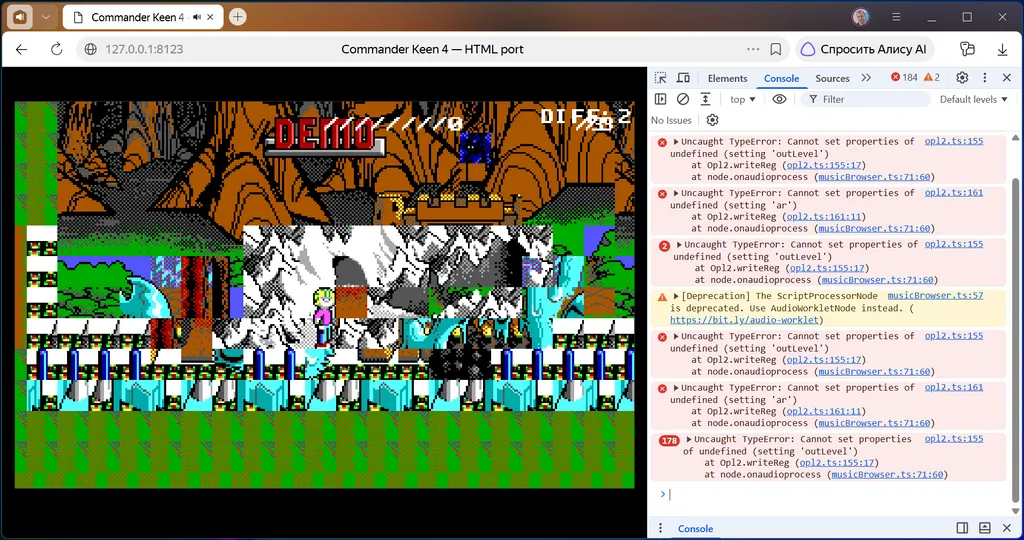Open the translator/chat panel icon
This screenshot has height=540, width=1024.
click(x=967, y=49)
